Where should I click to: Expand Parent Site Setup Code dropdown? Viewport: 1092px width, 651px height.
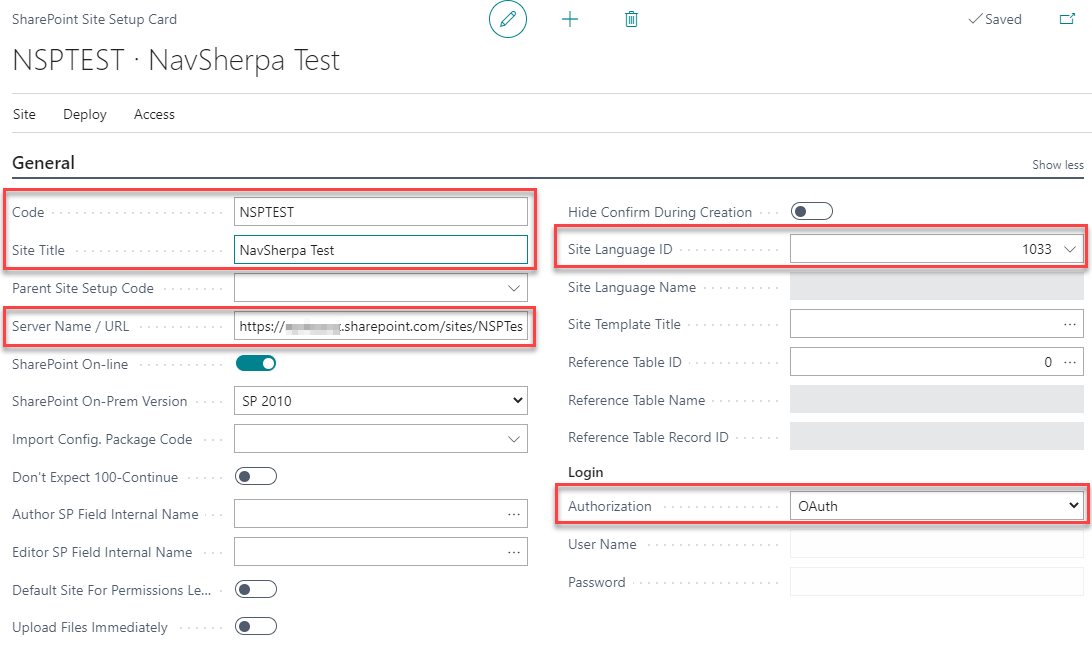click(514, 288)
